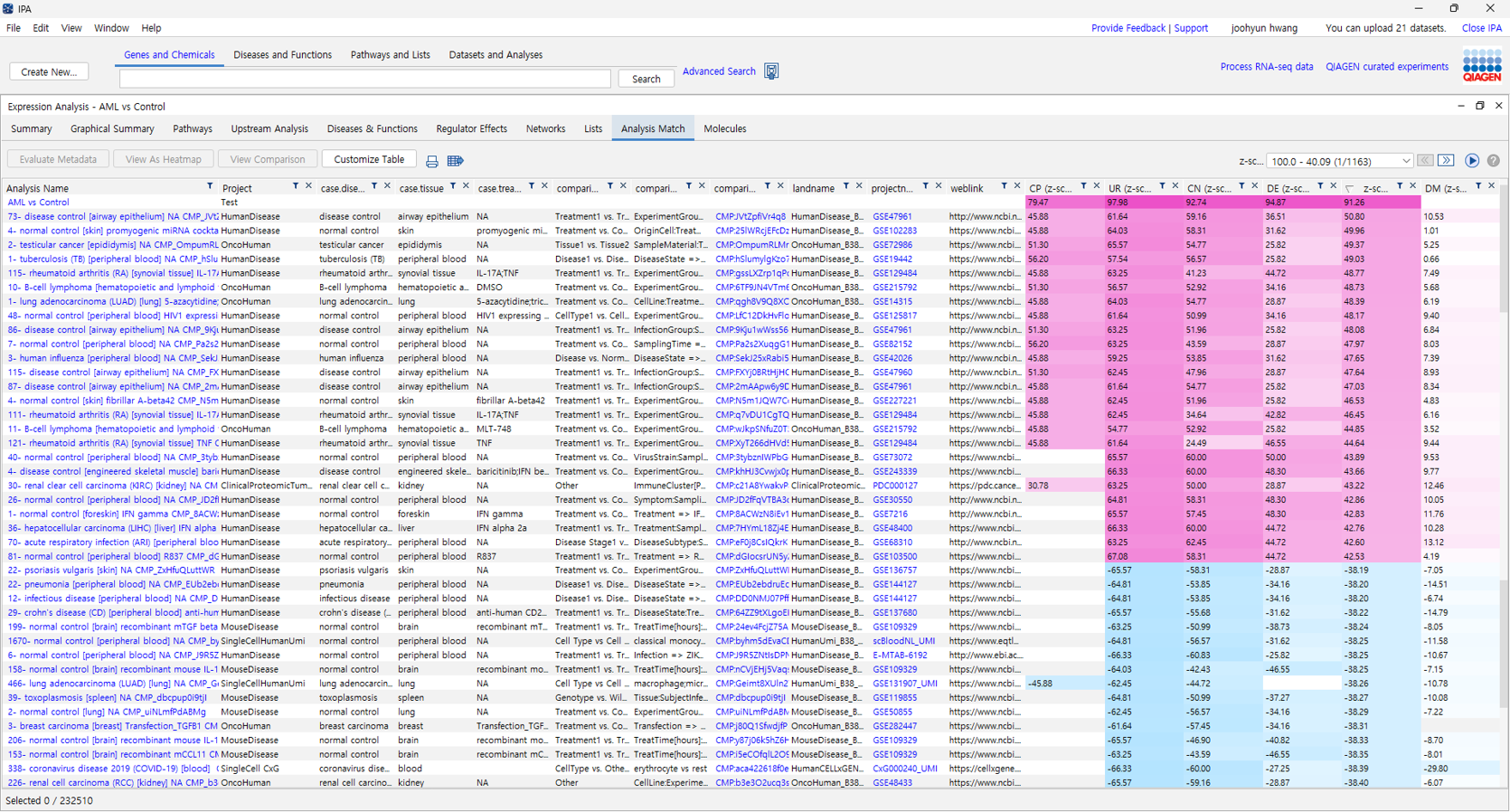Filter the case.disease column

tap(373, 186)
